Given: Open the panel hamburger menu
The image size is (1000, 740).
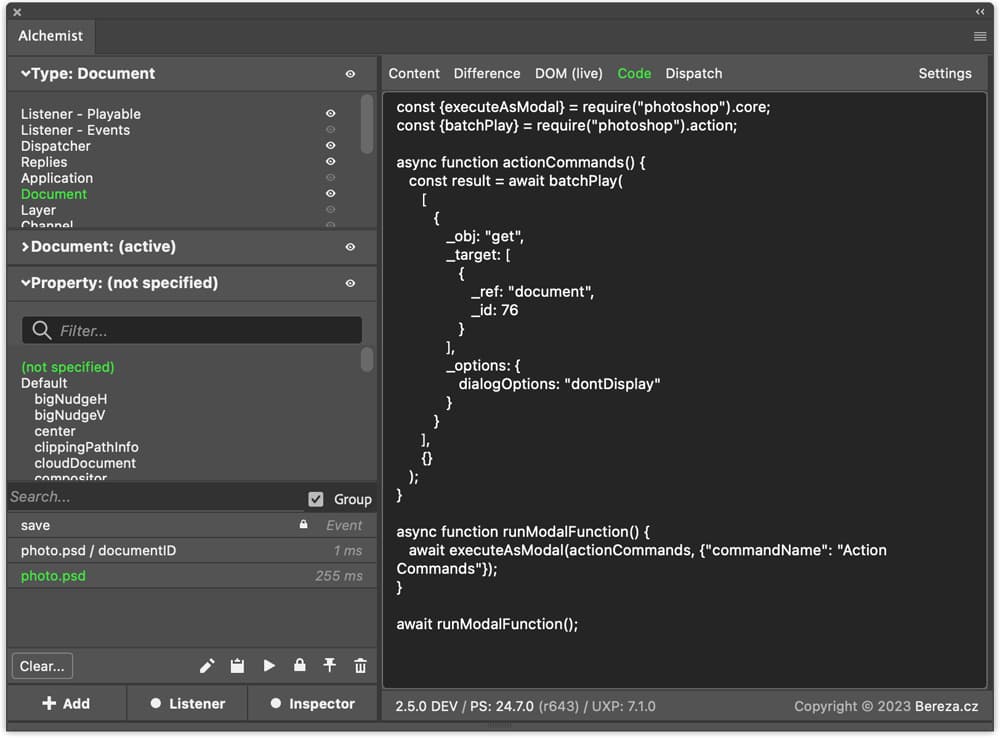Looking at the screenshot, I should tap(980, 36).
